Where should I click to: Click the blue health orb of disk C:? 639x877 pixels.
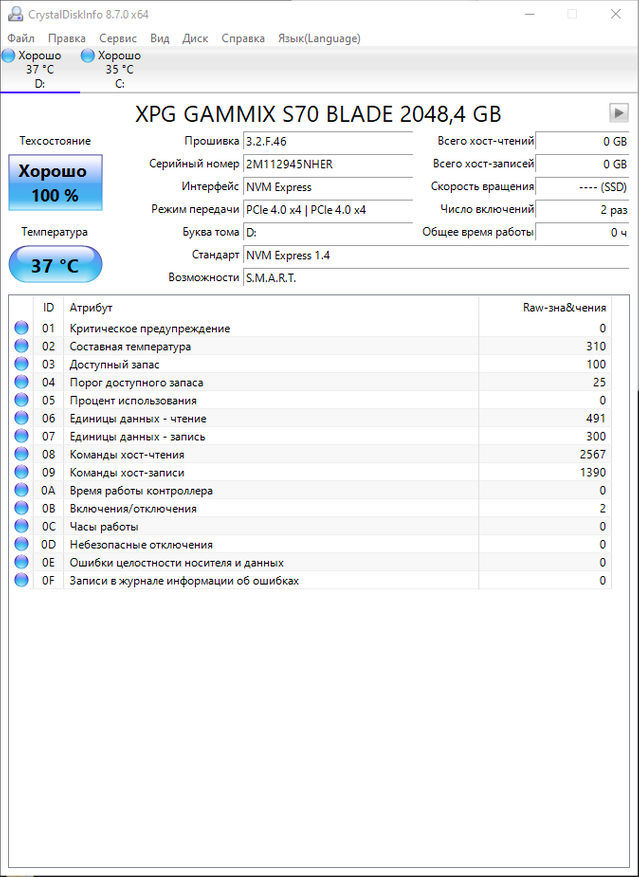point(88,55)
